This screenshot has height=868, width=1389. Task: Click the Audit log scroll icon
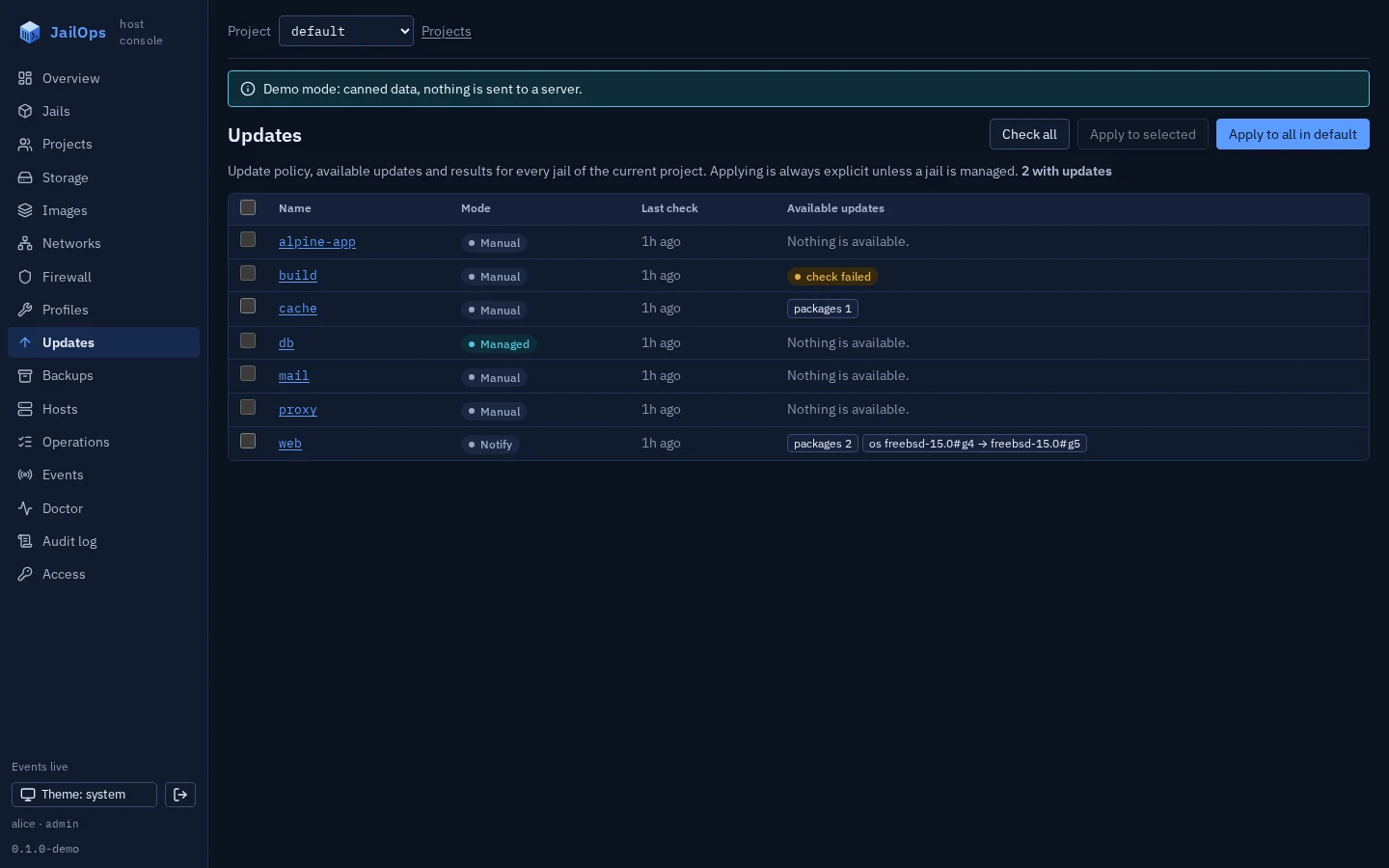(25, 541)
